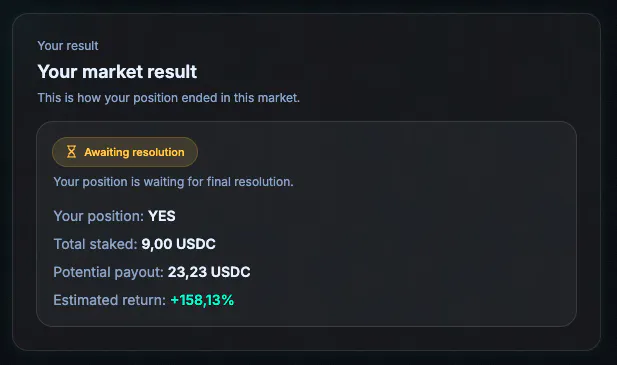Viewport: 617px width, 365px height.
Task: Click the hourglass icon in status badge
Action: pos(71,152)
